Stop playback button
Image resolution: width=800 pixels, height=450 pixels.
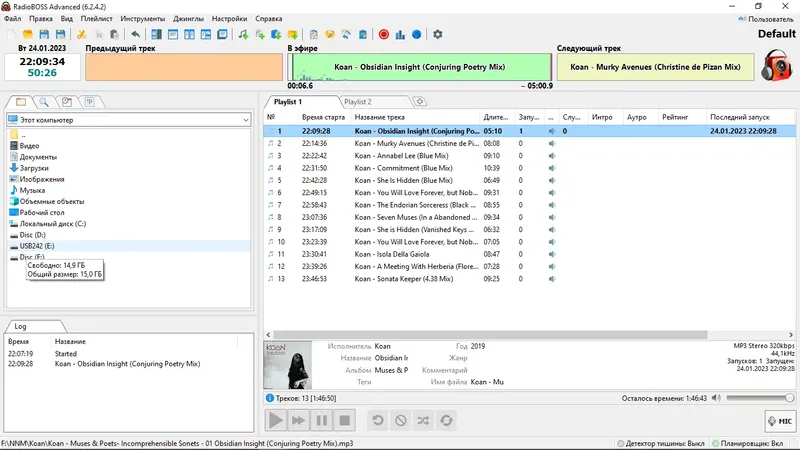(x=345, y=420)
